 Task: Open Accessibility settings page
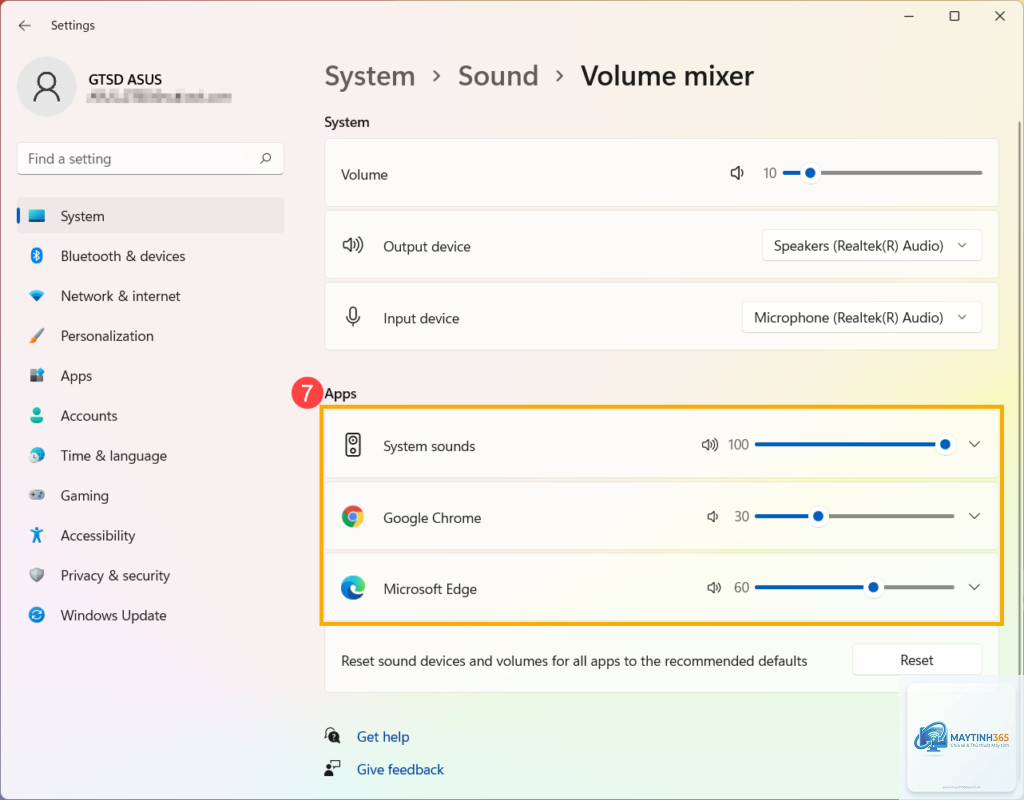(x=151, y=535)
